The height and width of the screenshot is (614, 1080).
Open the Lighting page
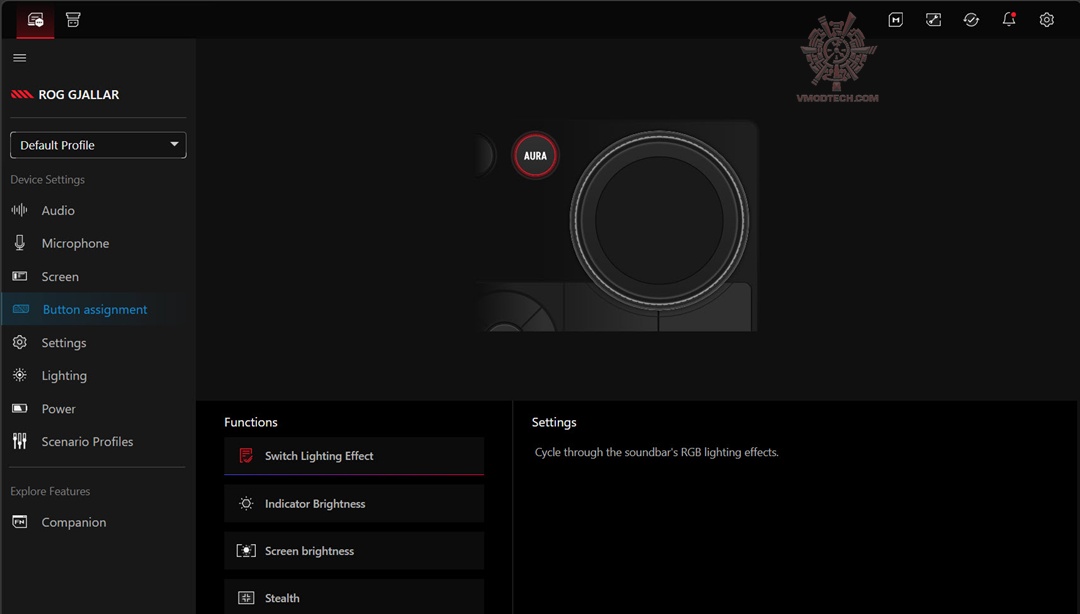pos(64,376)
